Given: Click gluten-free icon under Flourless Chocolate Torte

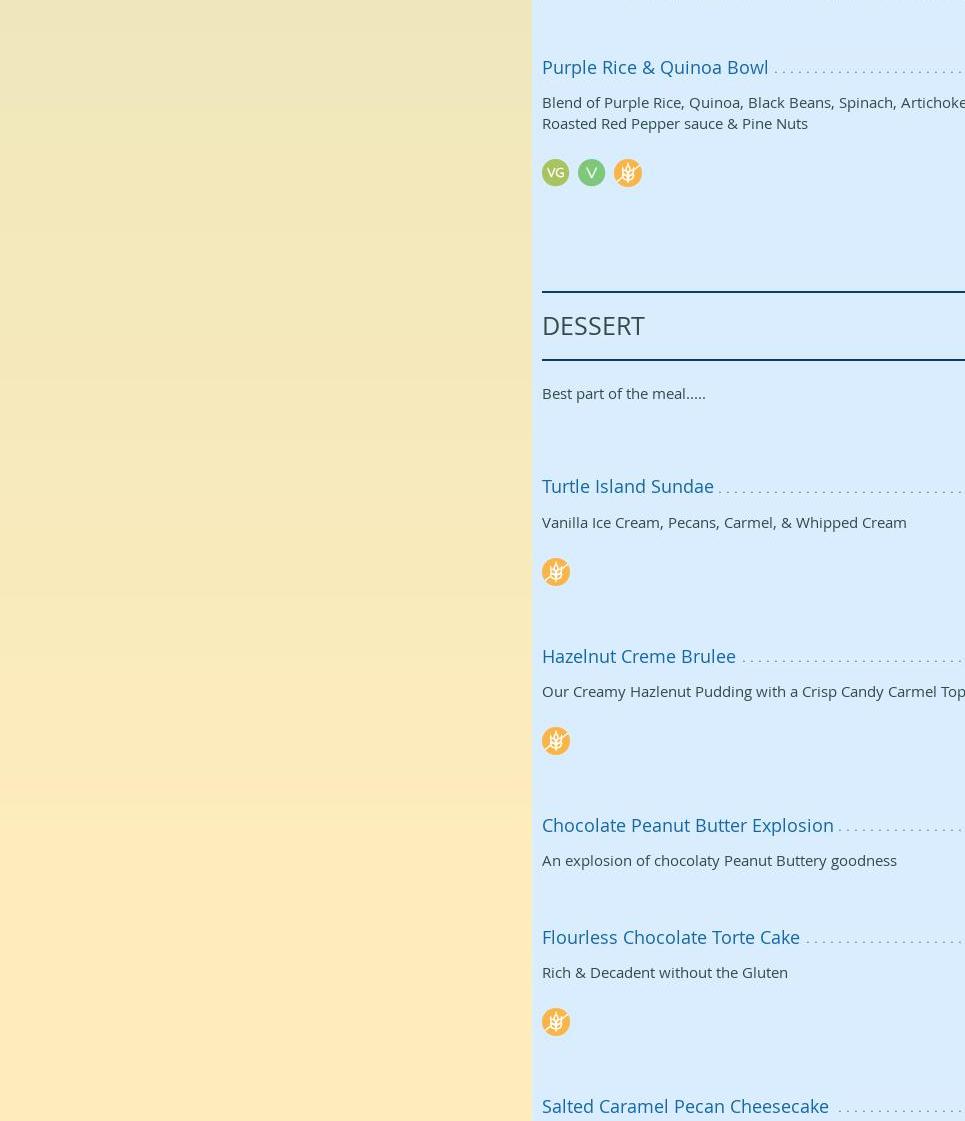Looking at the screenshot, I should [x=555, y=1022].
